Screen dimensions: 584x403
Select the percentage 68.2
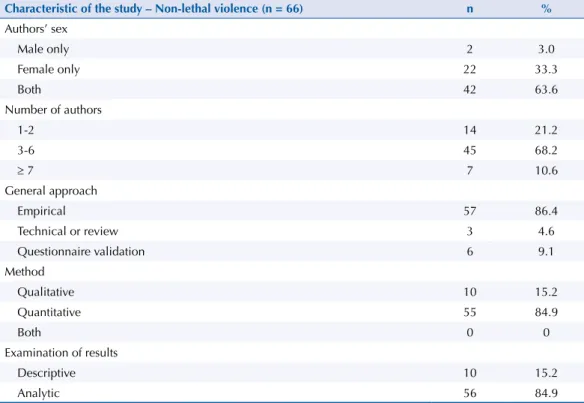546,150
